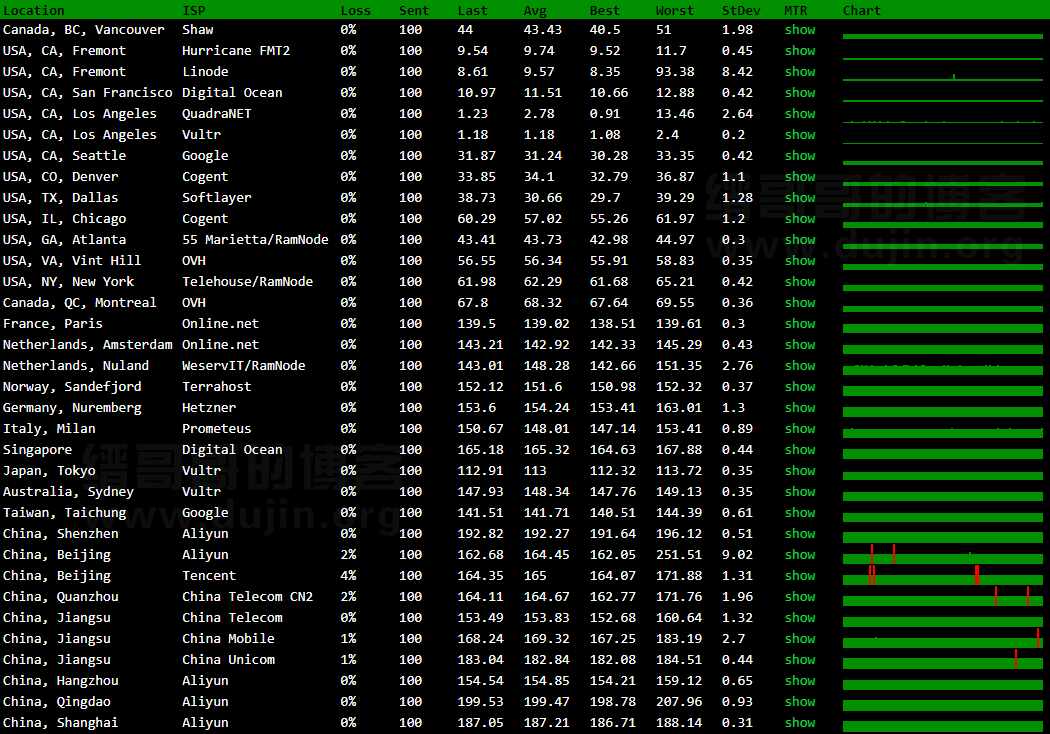Click the Avg column header
Image resolution: width=1050 pixels, height=734 pixels.
tap(535, 11)
